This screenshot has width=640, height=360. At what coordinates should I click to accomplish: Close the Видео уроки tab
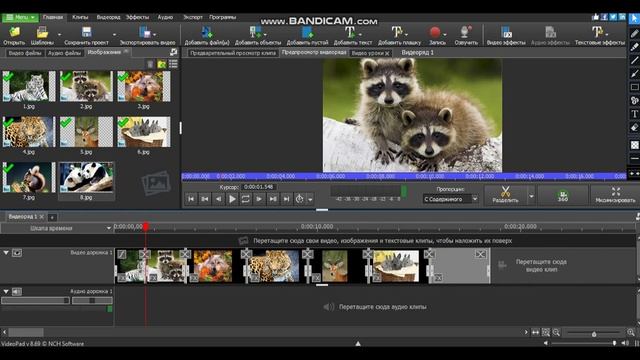click(x=387, y=53)
